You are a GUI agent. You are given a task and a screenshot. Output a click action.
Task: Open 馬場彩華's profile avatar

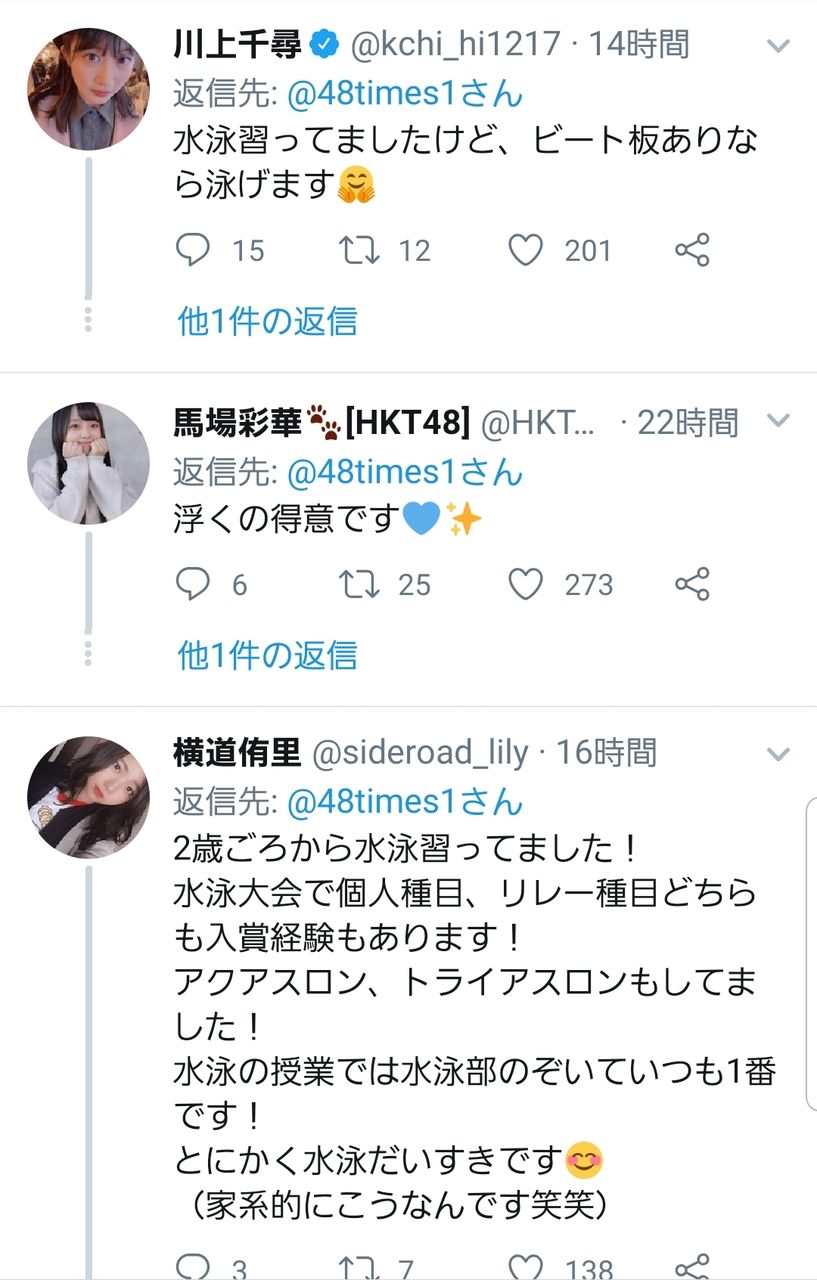[x=88, y=463]
